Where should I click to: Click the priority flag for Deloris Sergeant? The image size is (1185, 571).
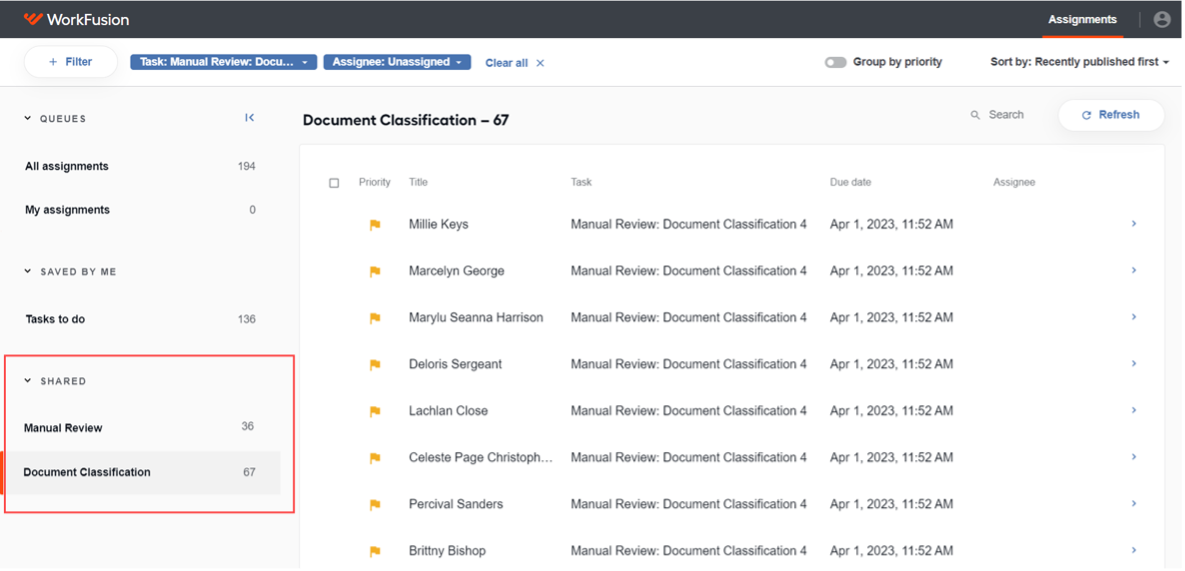click(374, 365)
